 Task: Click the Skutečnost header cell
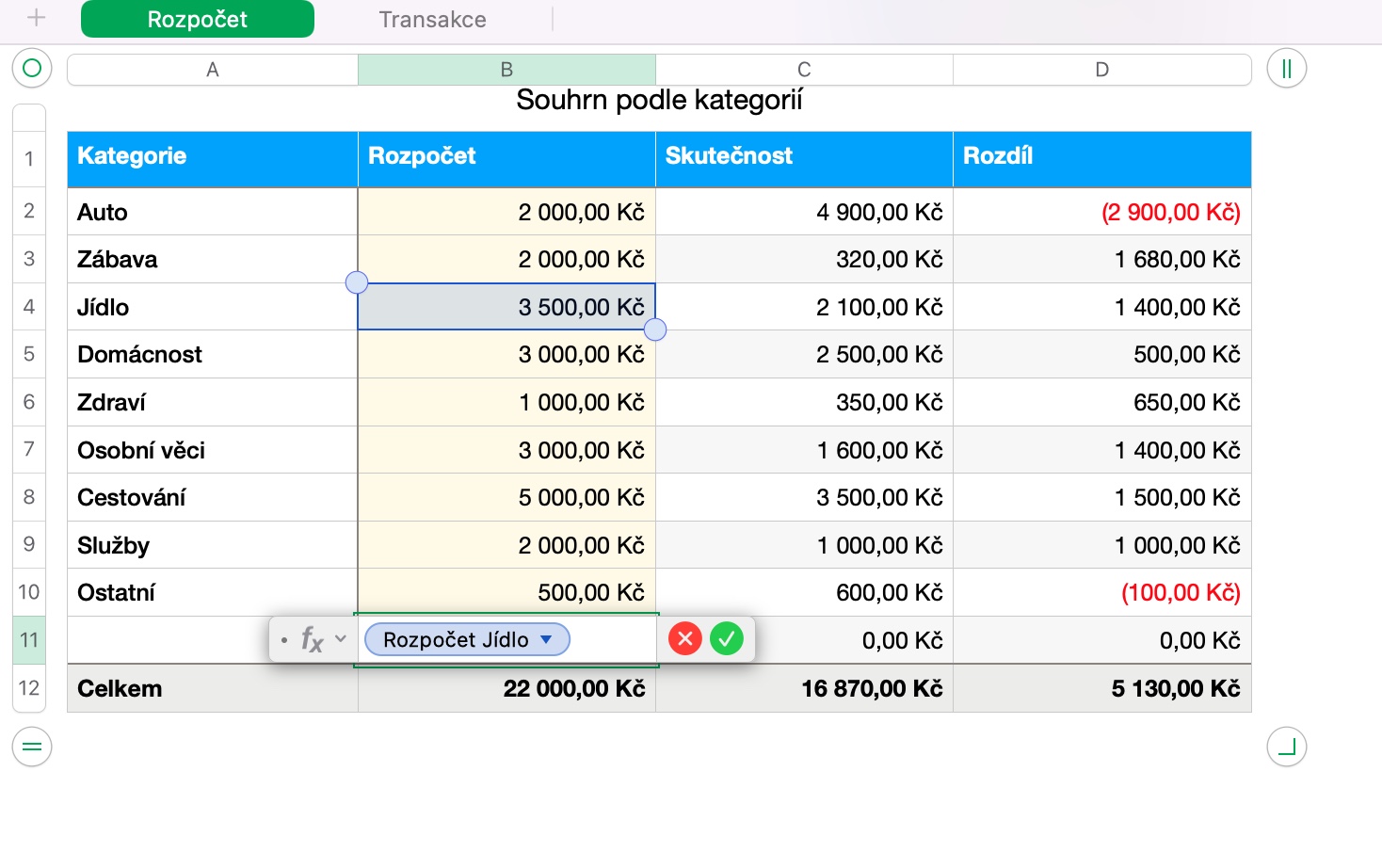tap(804, 159)
